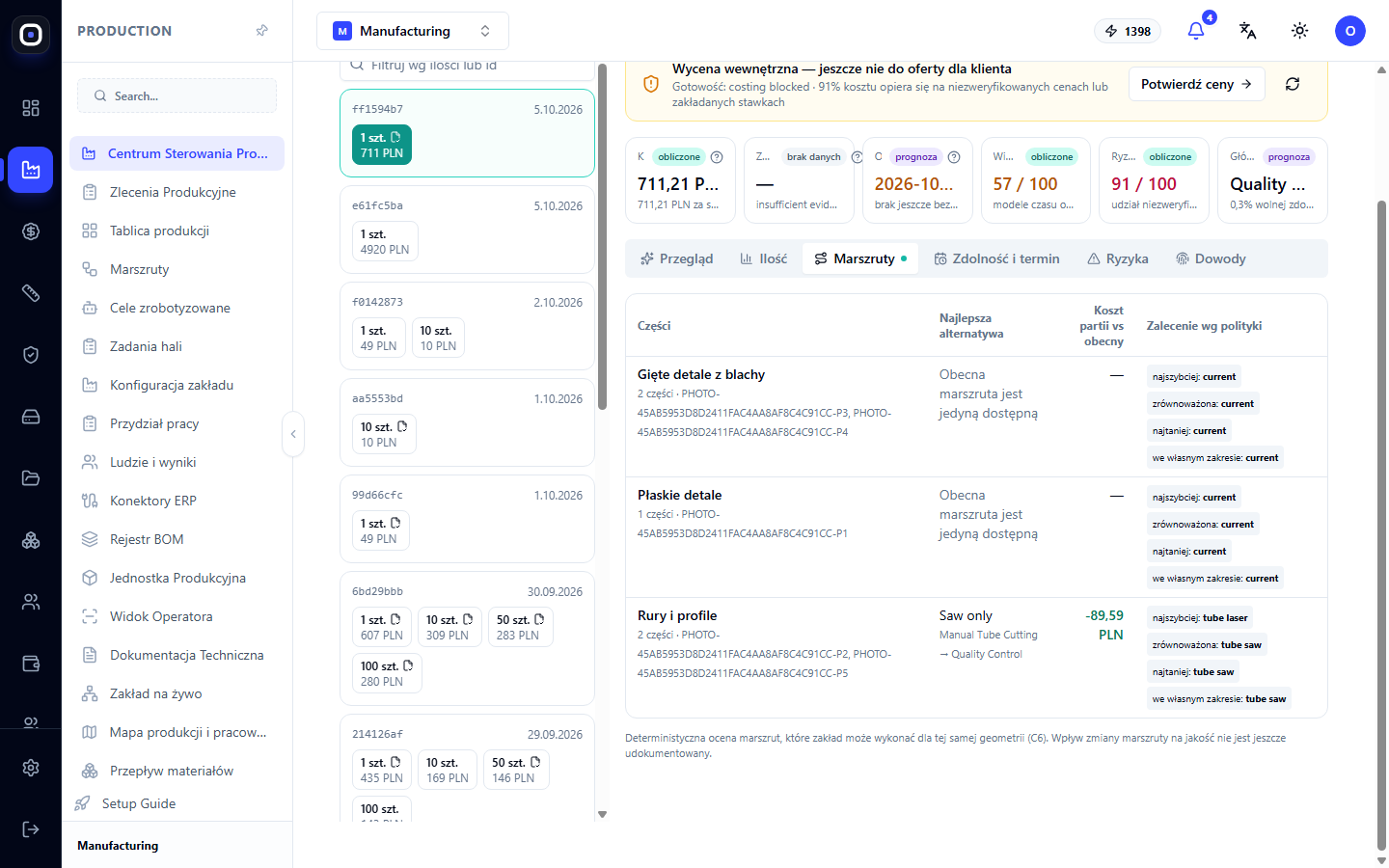Open Tablica produkcji in the sidebar
The height and width of the screenshot is (868, 1389).
tap(177, 231)
